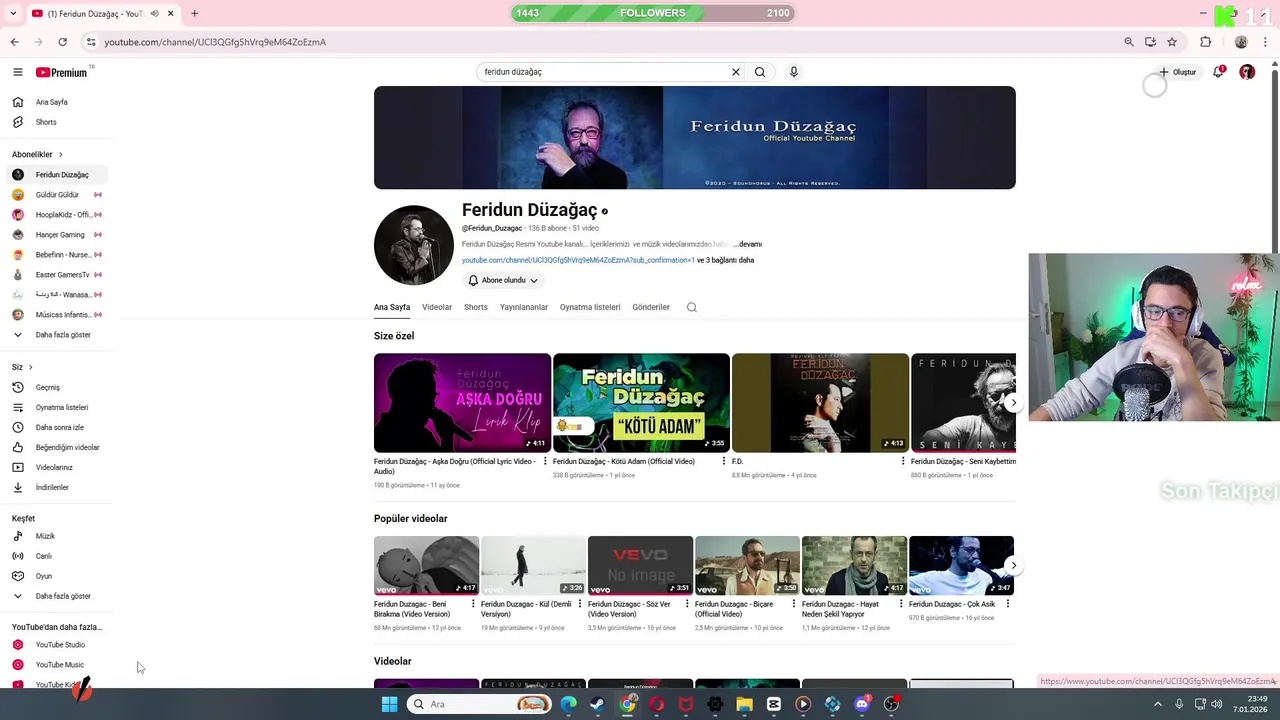1280x720 pixels.
Task: Switch to the Videolar tab
Action: tap(437, 307)
